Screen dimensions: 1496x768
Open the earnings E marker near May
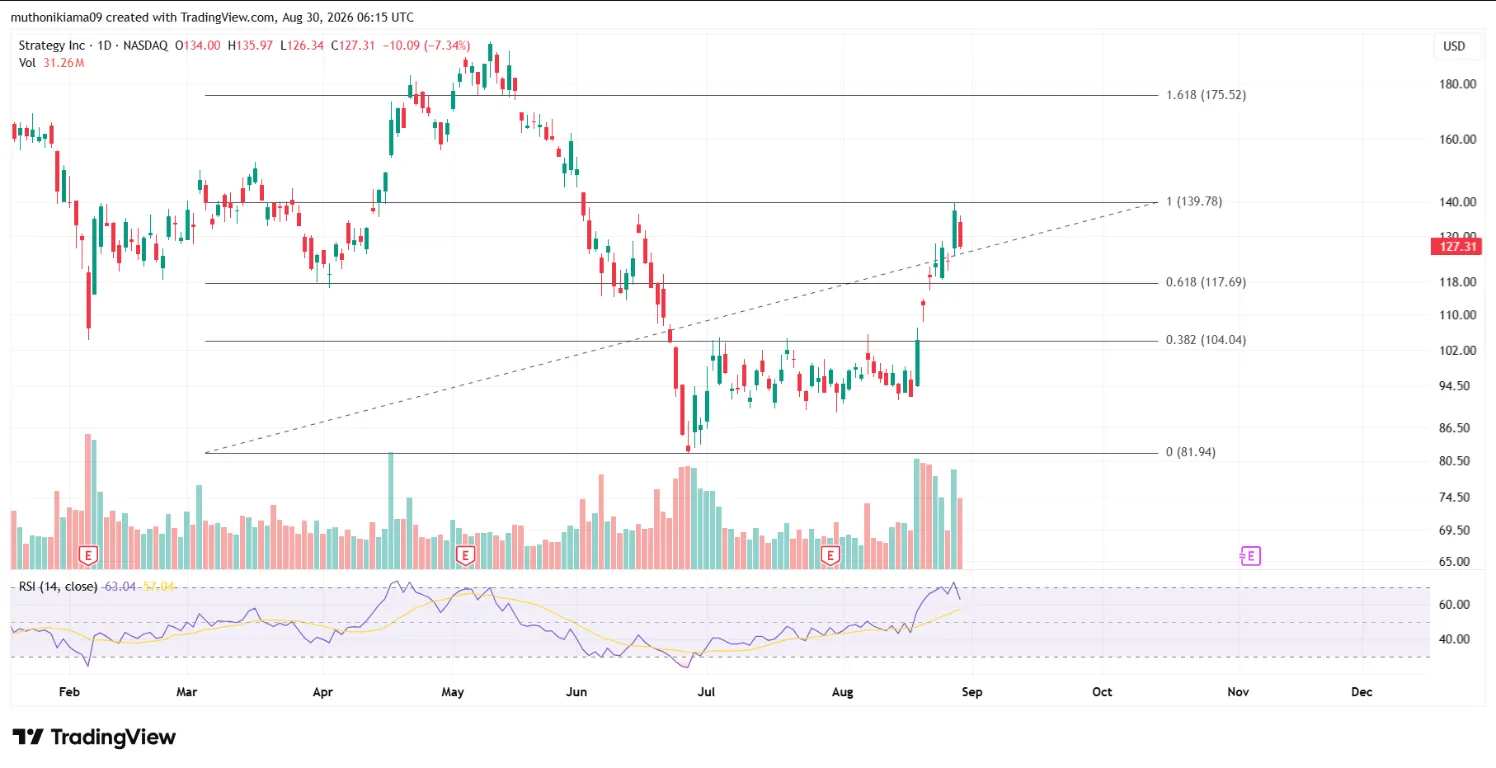pyautogui.click(x=464, y=554)
